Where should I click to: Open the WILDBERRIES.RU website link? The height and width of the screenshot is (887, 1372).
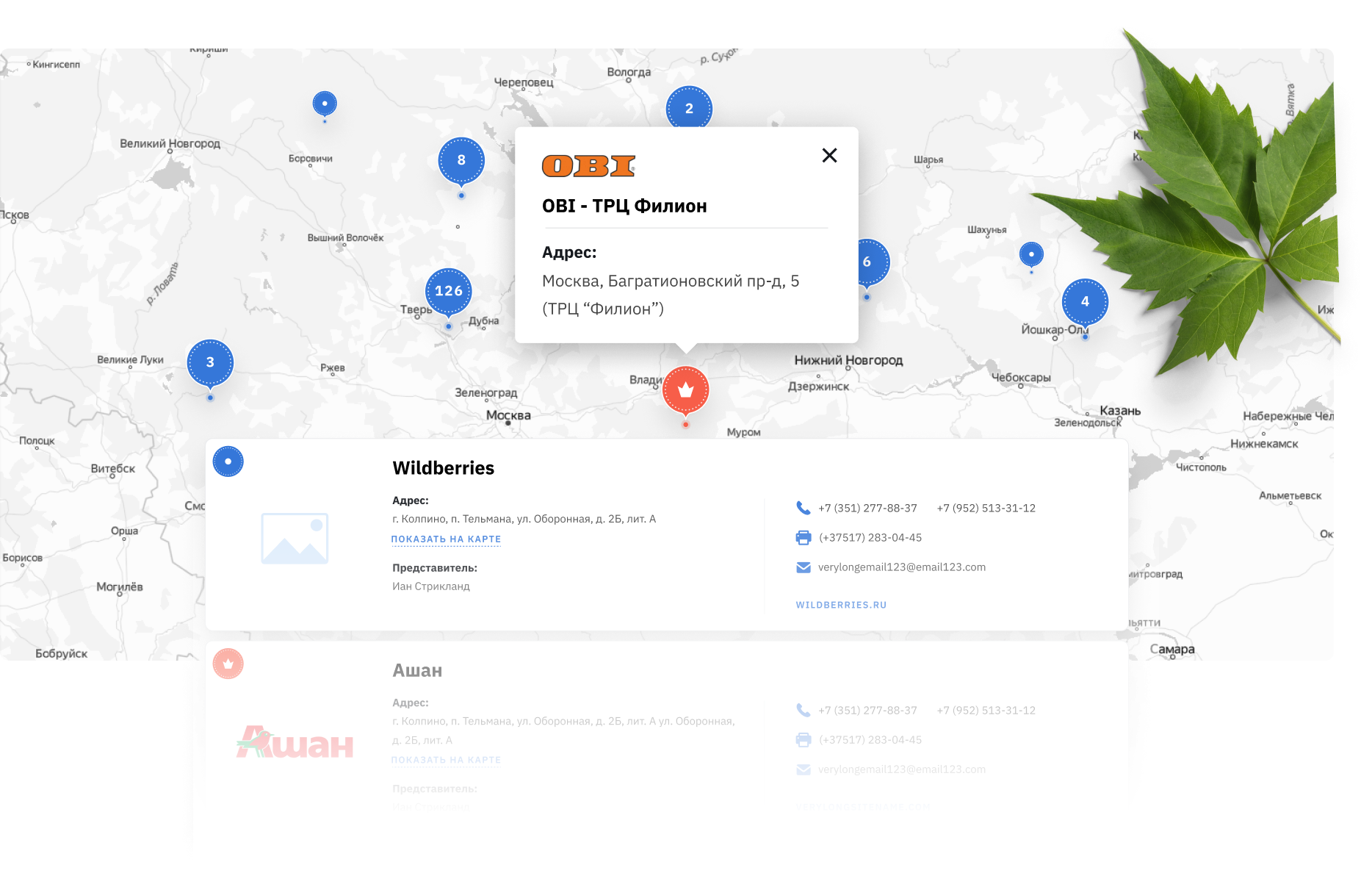point(841,605)
